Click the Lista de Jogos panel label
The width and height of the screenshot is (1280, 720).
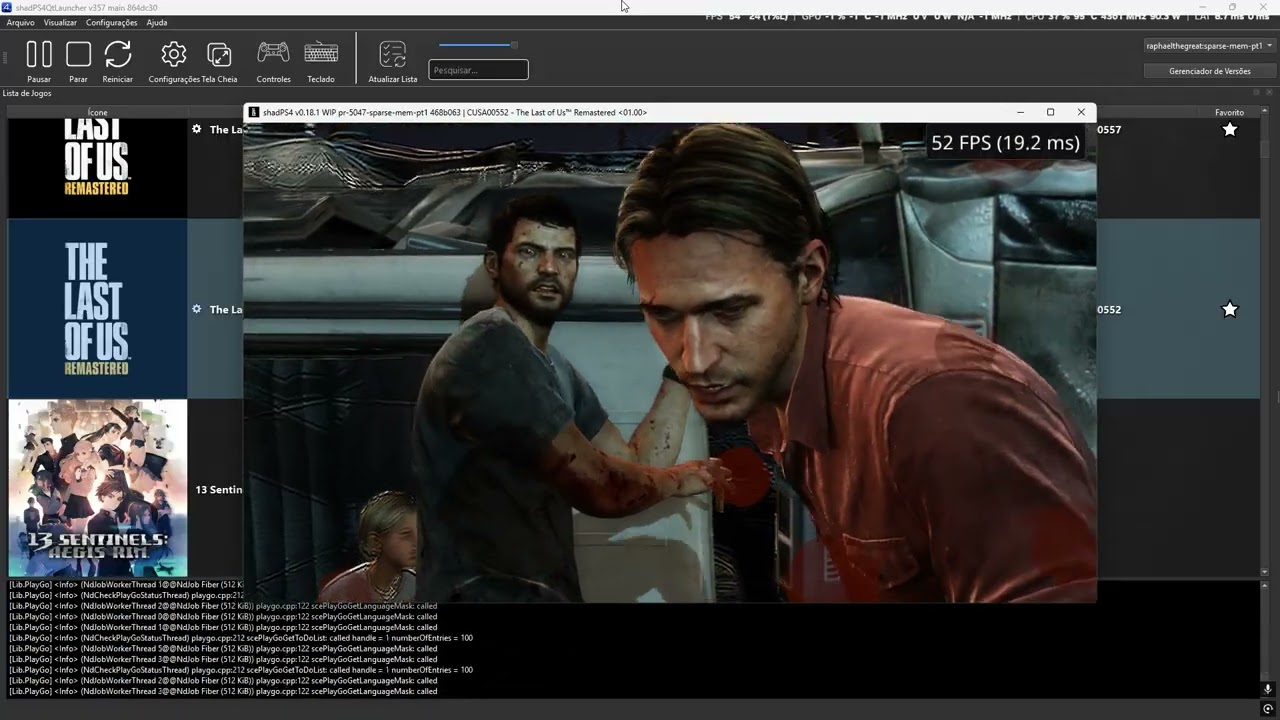27,93
